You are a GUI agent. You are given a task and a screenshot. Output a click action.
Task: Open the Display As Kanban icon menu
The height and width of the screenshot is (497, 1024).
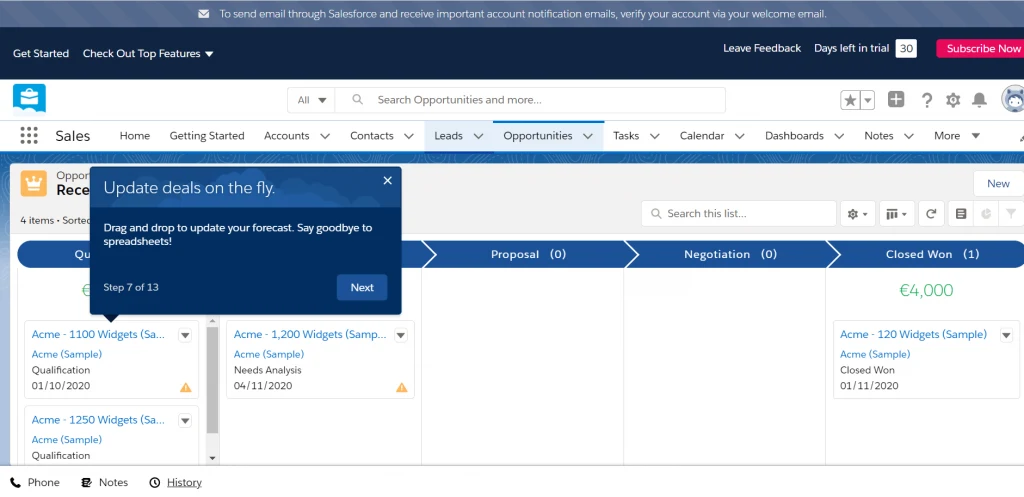897,214
